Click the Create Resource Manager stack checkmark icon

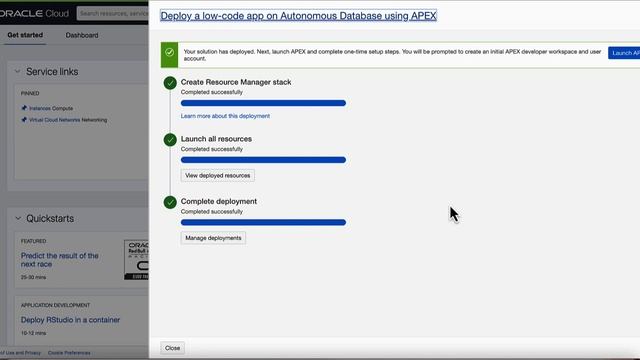(x=170, y=83)
